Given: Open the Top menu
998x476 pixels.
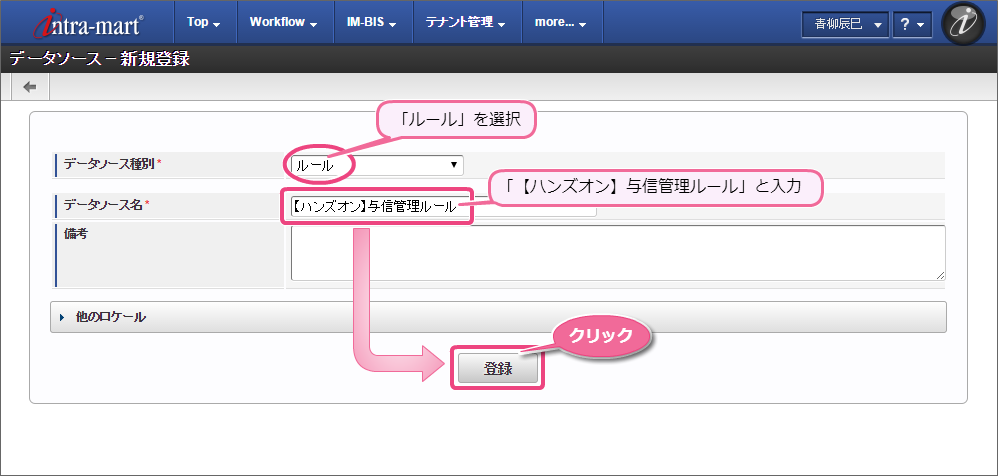Looking at the screenshot, I should [x=204, y=22].
